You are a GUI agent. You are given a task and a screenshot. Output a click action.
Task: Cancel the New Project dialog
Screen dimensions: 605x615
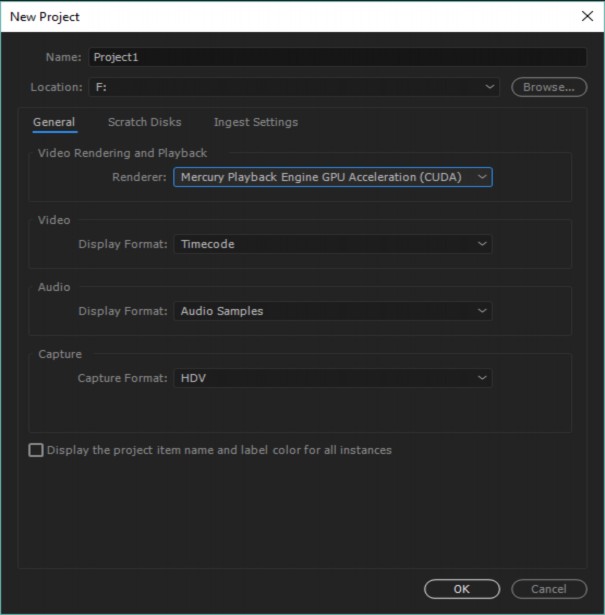point(548,589)
